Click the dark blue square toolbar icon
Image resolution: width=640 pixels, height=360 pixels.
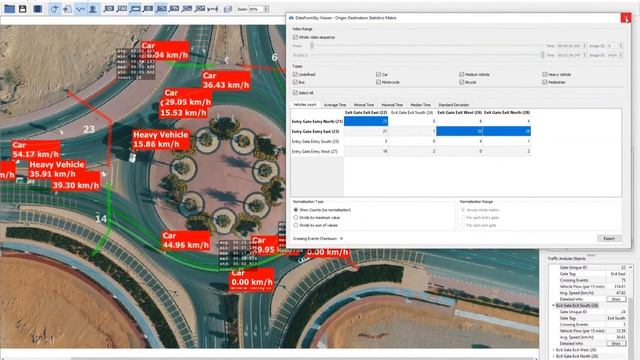pos(38,9)
